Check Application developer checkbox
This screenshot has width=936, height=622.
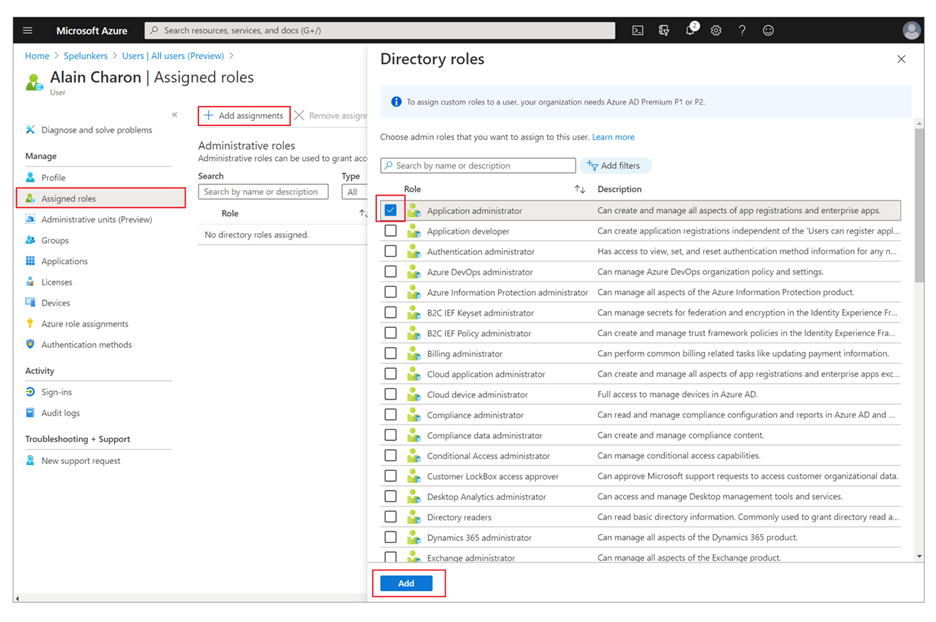[x=390, y=231]
